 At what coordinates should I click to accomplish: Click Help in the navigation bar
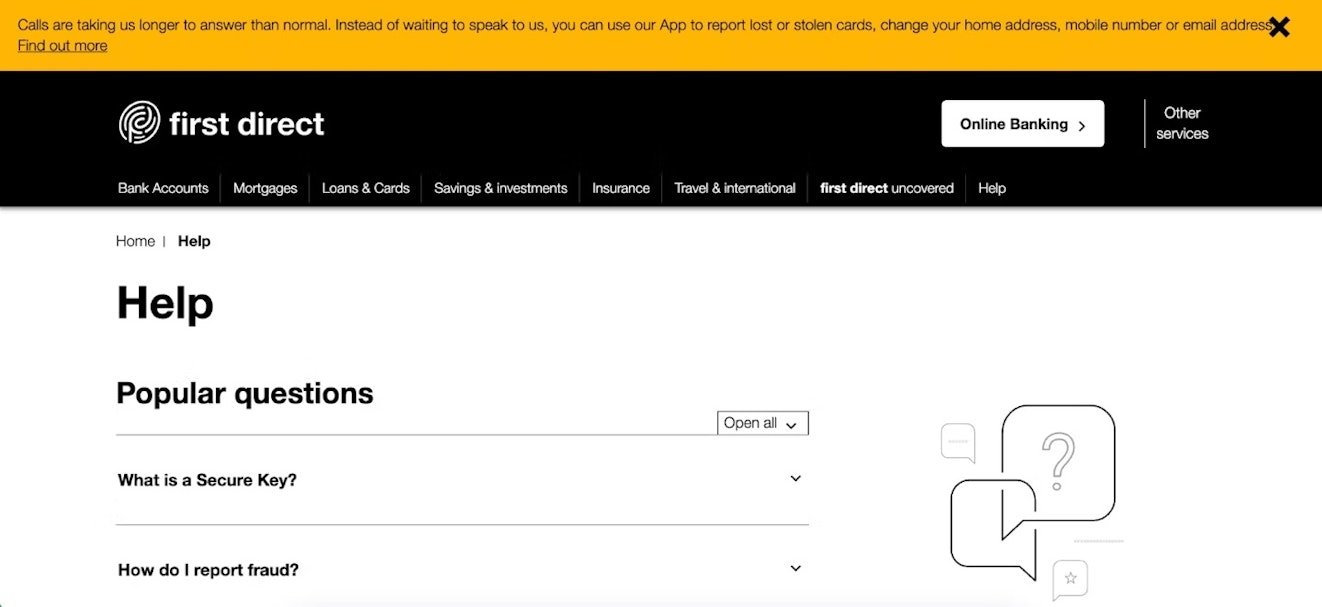click(x=991, y=188)
